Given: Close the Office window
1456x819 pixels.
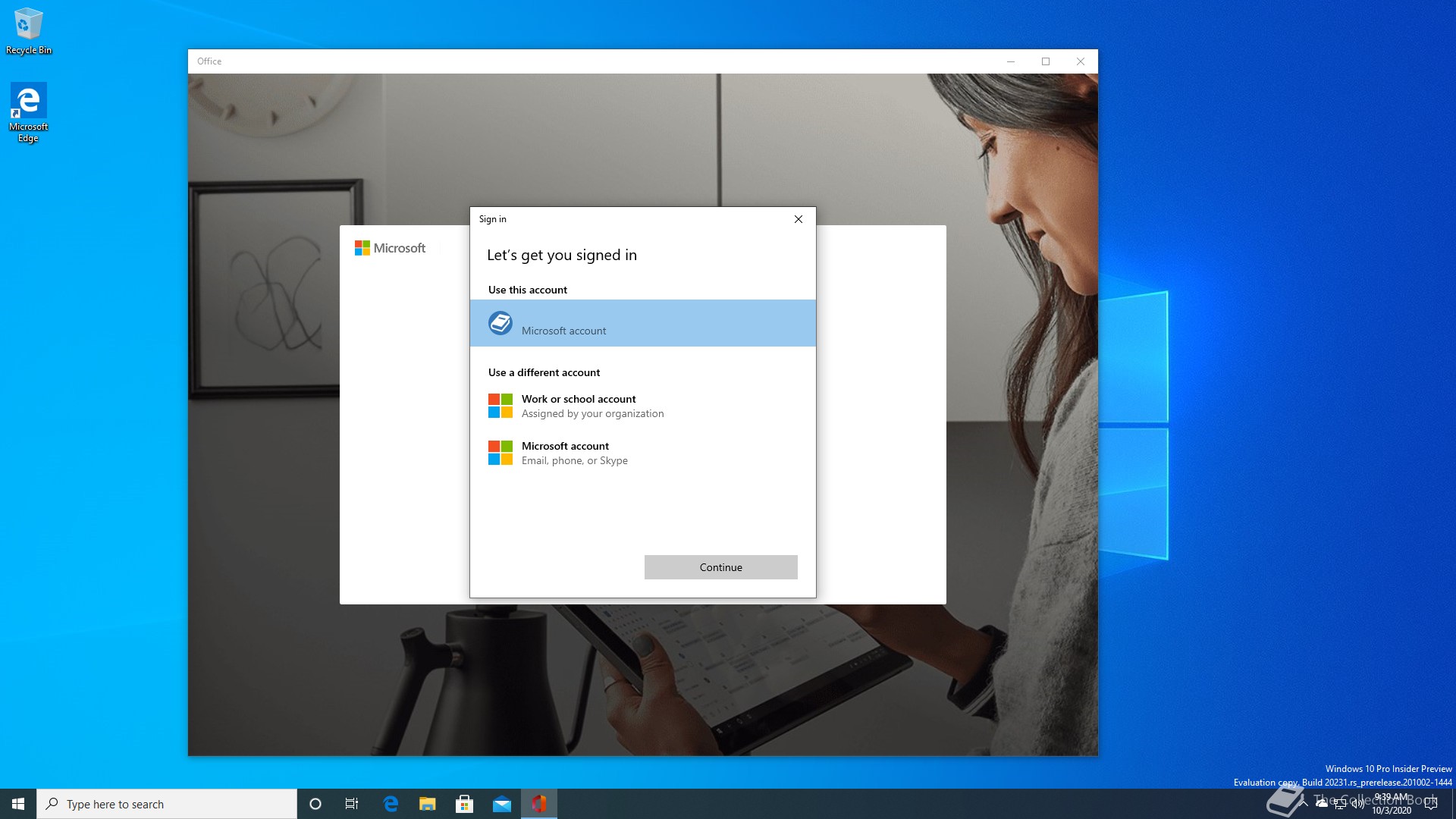Looking at the screenshot, I should point(1080,61).
